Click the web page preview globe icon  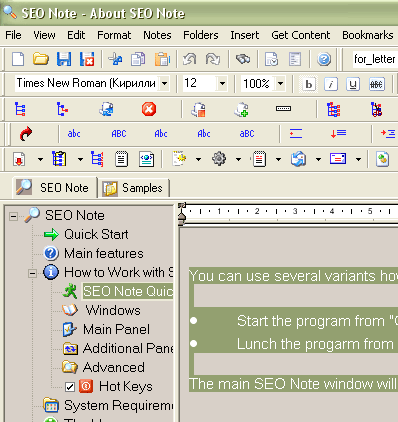[x=146, y=159]
